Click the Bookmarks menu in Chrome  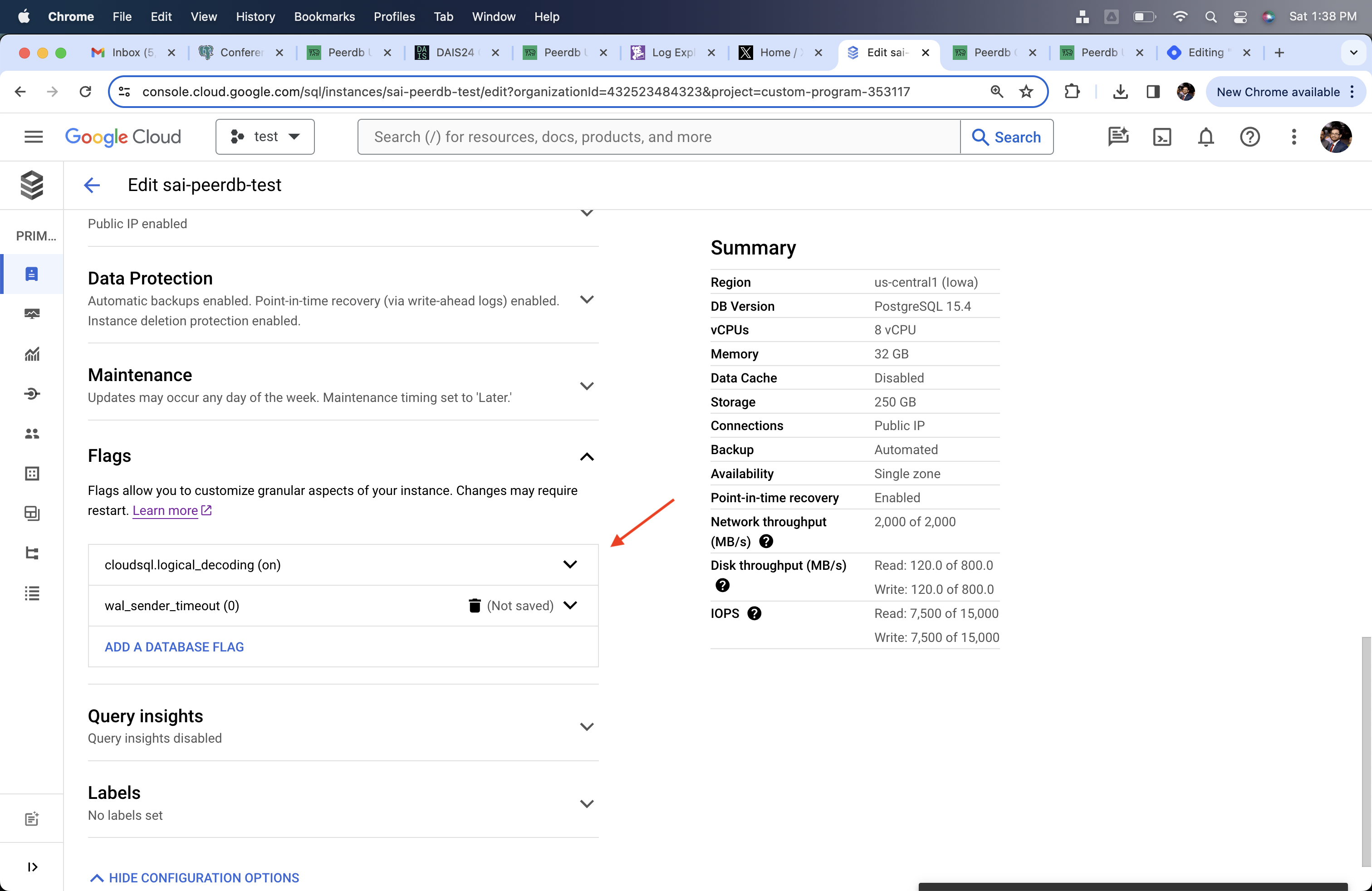click(324, 16)
